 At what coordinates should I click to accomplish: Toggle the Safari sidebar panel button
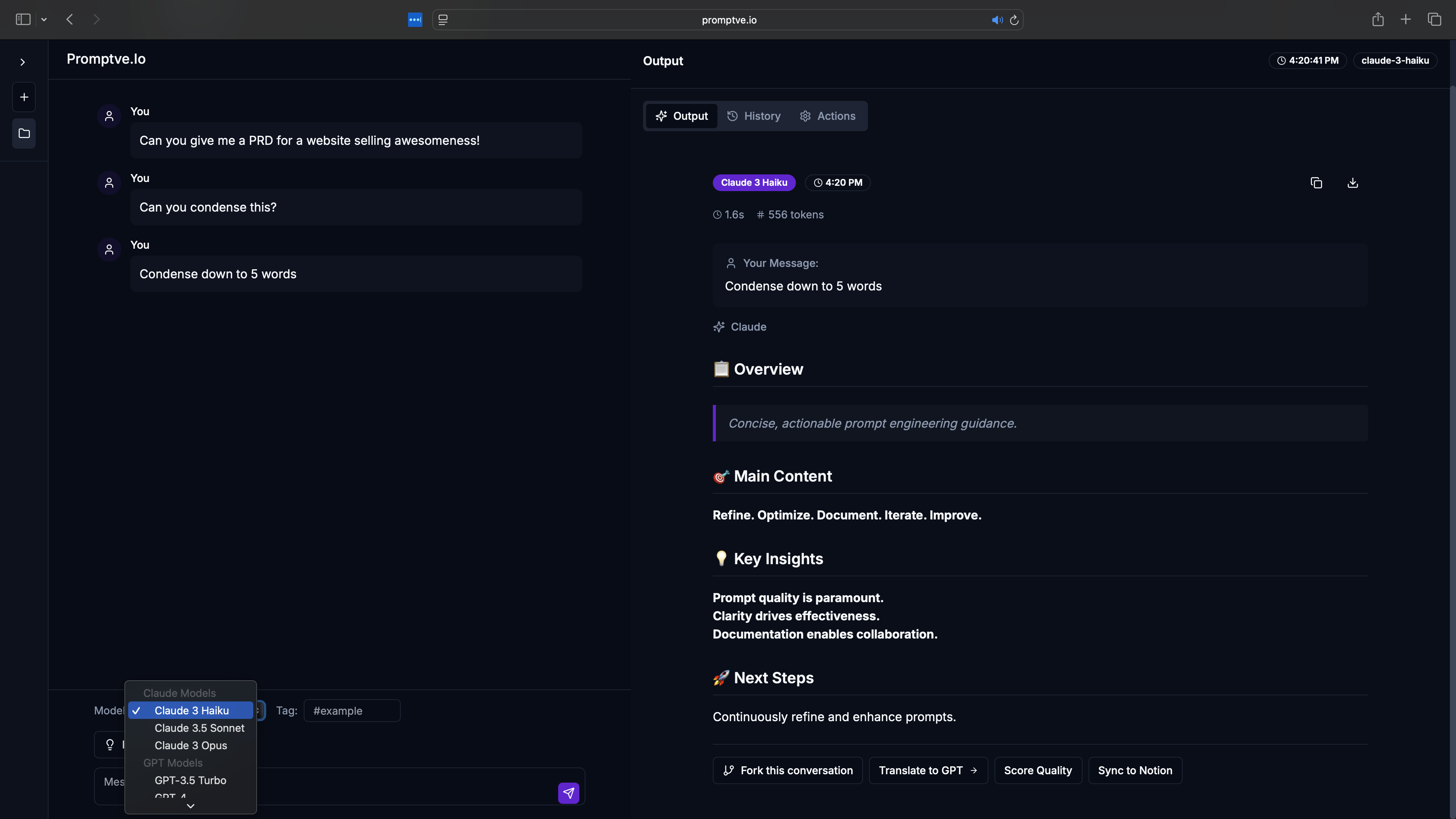coord(23,20)
